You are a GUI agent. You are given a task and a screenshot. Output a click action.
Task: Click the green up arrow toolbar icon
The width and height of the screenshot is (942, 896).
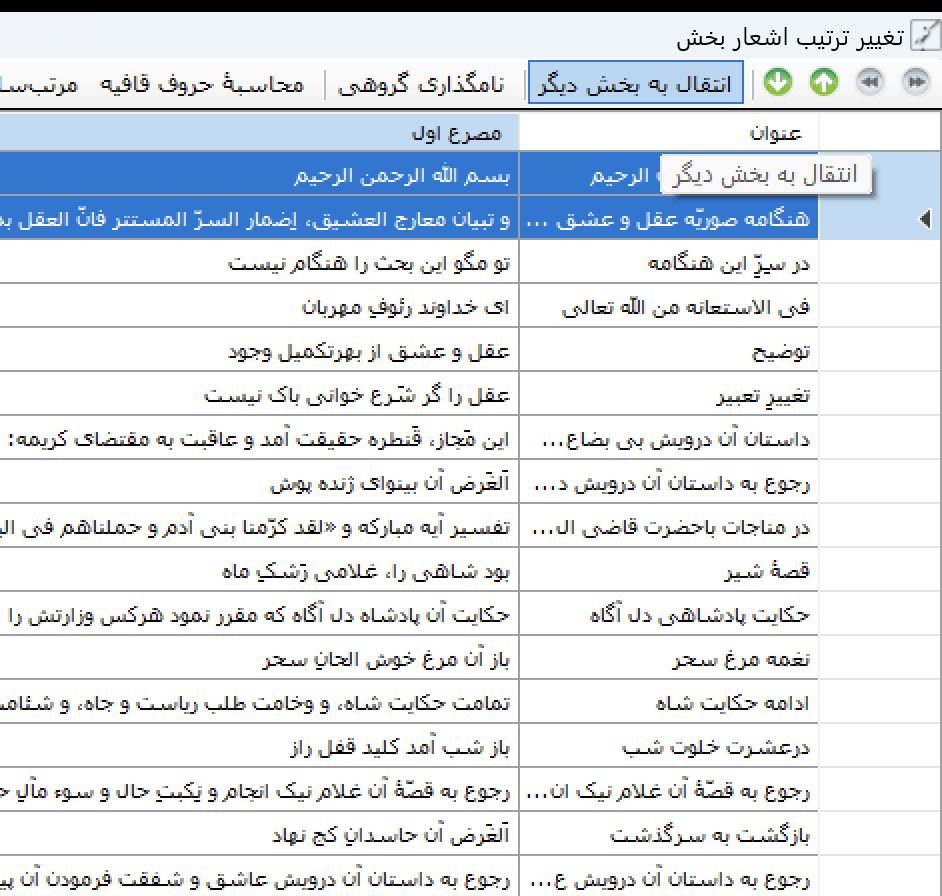[823, 83]
